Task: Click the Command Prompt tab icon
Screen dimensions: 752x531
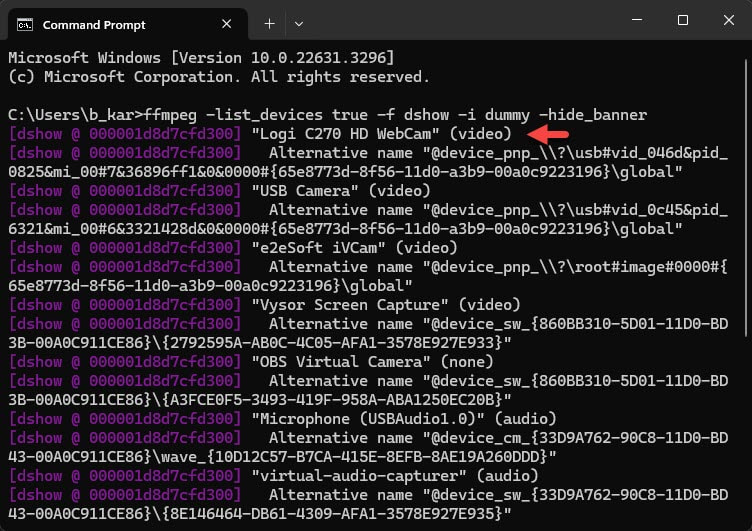Action: [24, 24]
